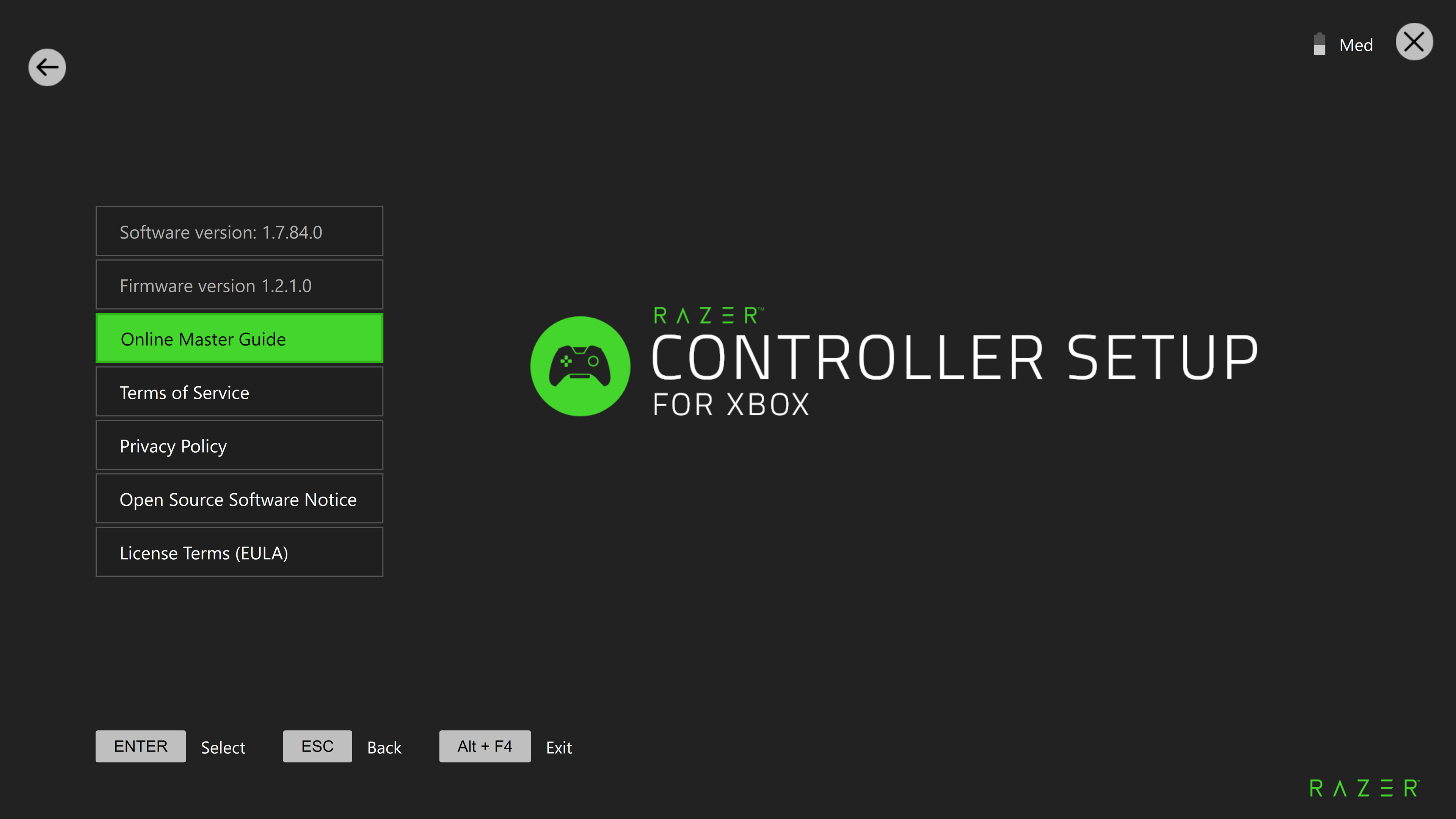Open the License Terms EULA page

pos(239,552)
